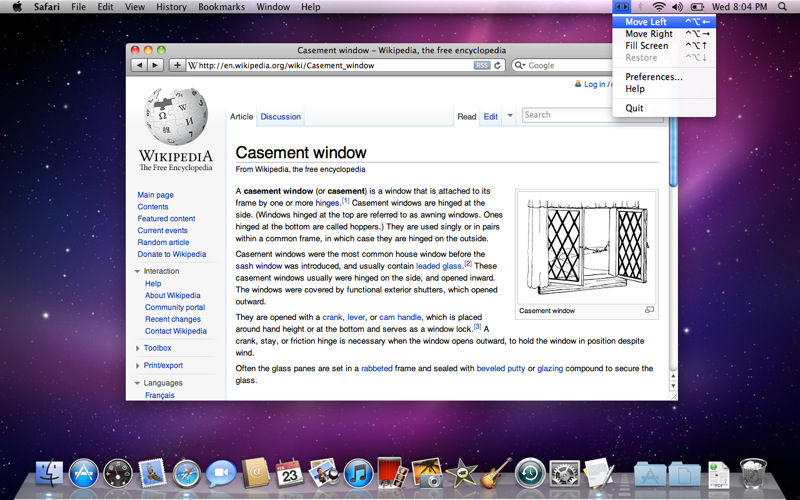Screen dimensions: 800x500
Task: Collapse the Languages sidebar section
Action: point(137,383)
